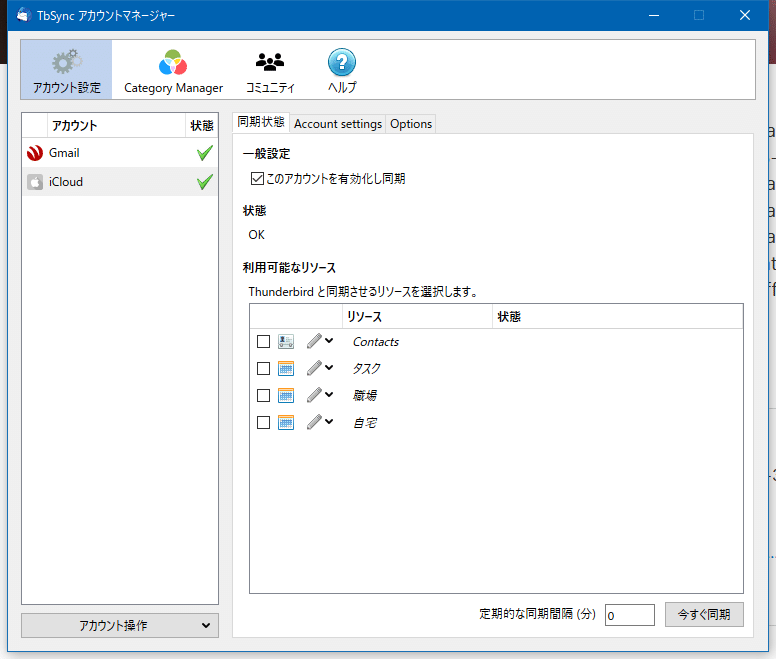Click the pencil icon for Contacts

coord(314,341)
